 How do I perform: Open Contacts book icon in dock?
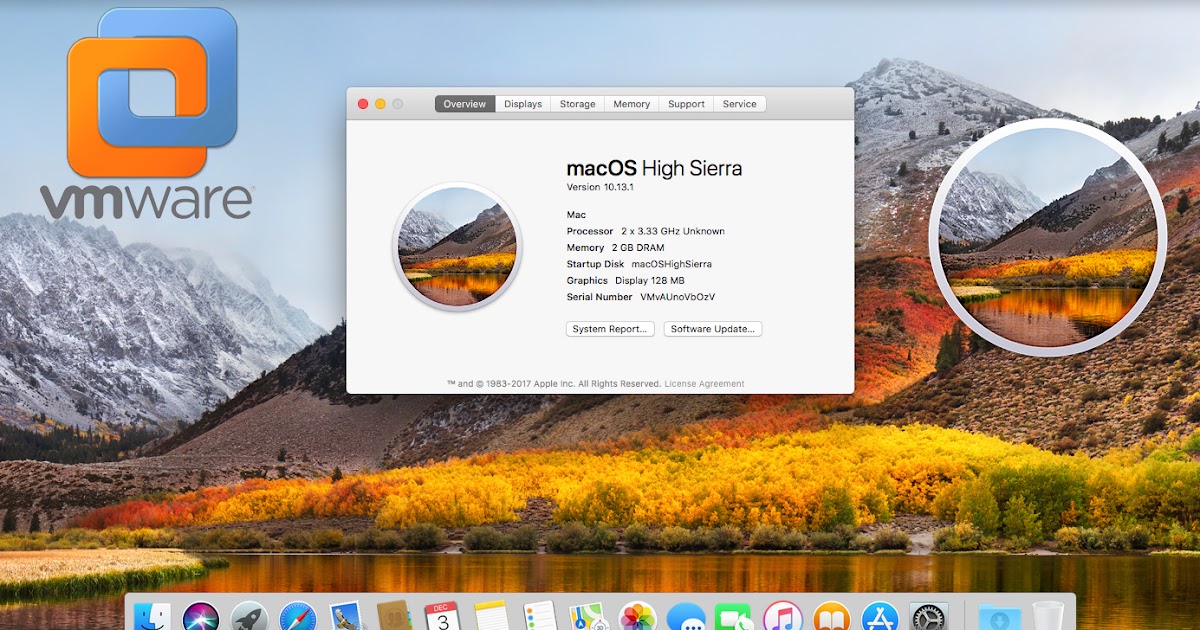[395, 617]
